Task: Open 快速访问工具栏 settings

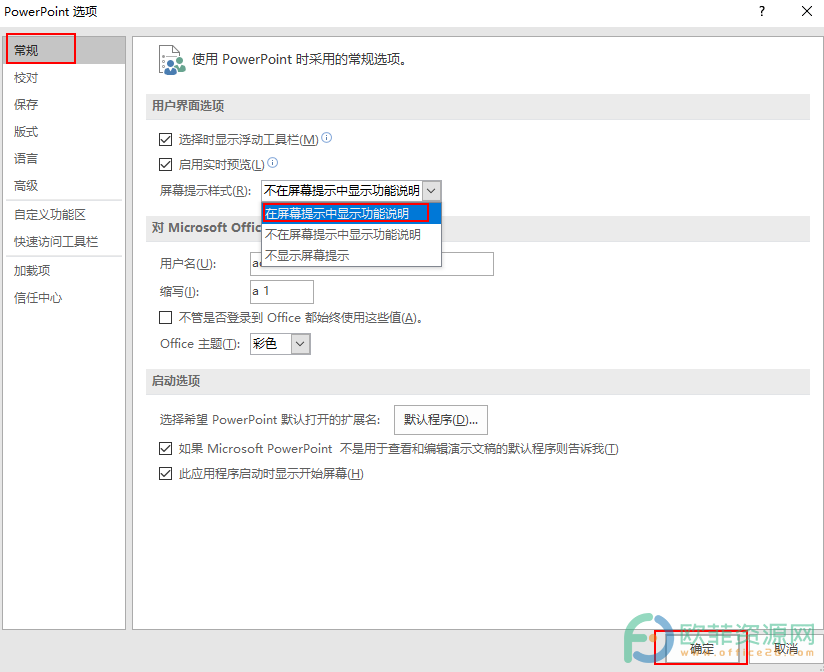Action: coord(65,241)
